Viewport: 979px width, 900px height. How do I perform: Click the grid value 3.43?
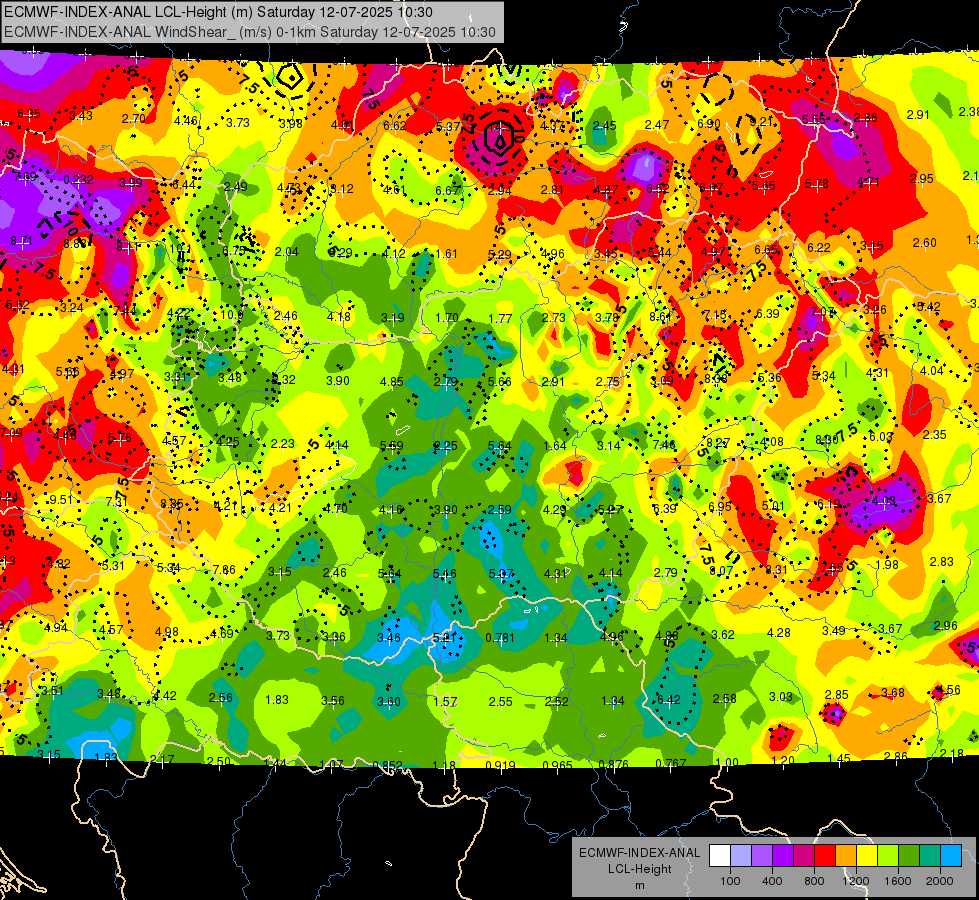tap(81, 115)
